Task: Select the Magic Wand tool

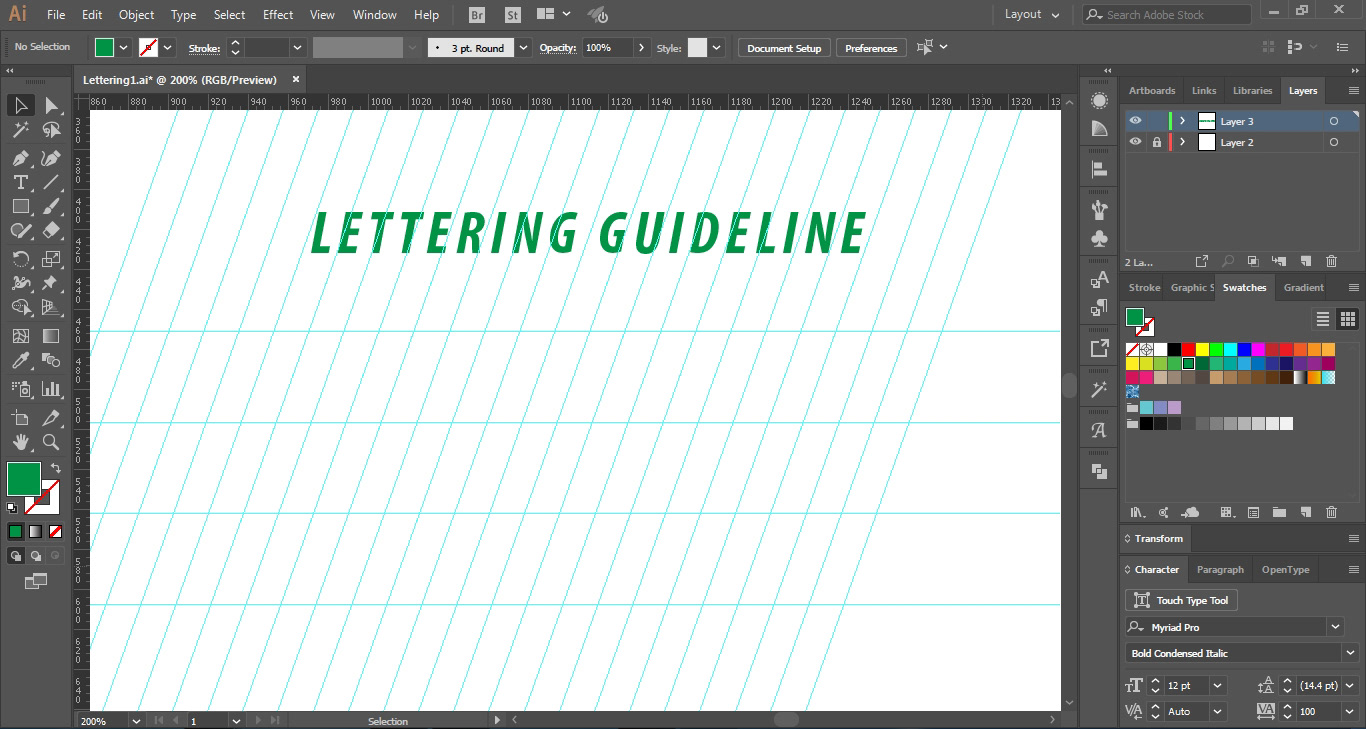Action: (20, 130)
